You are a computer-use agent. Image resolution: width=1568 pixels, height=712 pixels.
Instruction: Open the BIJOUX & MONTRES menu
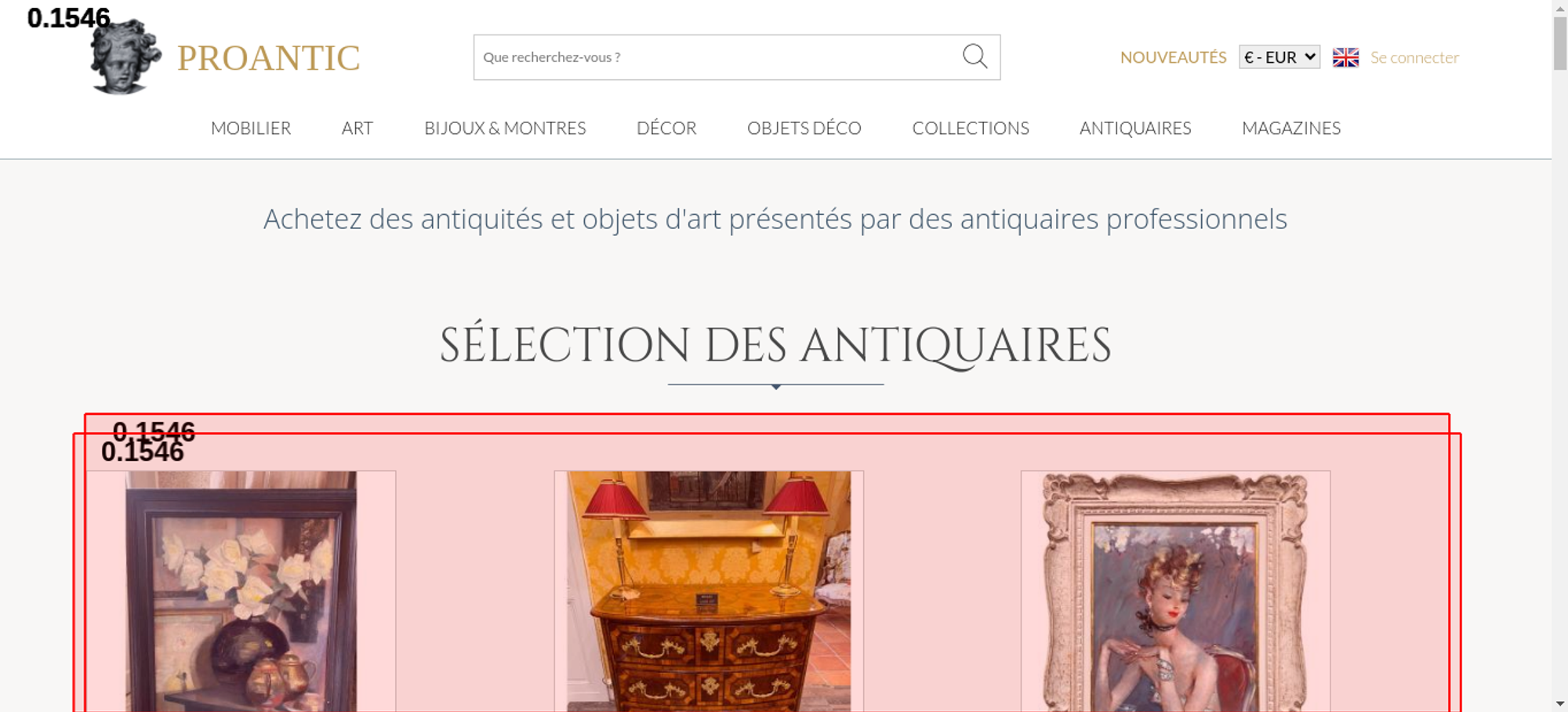tap(505, 128)
